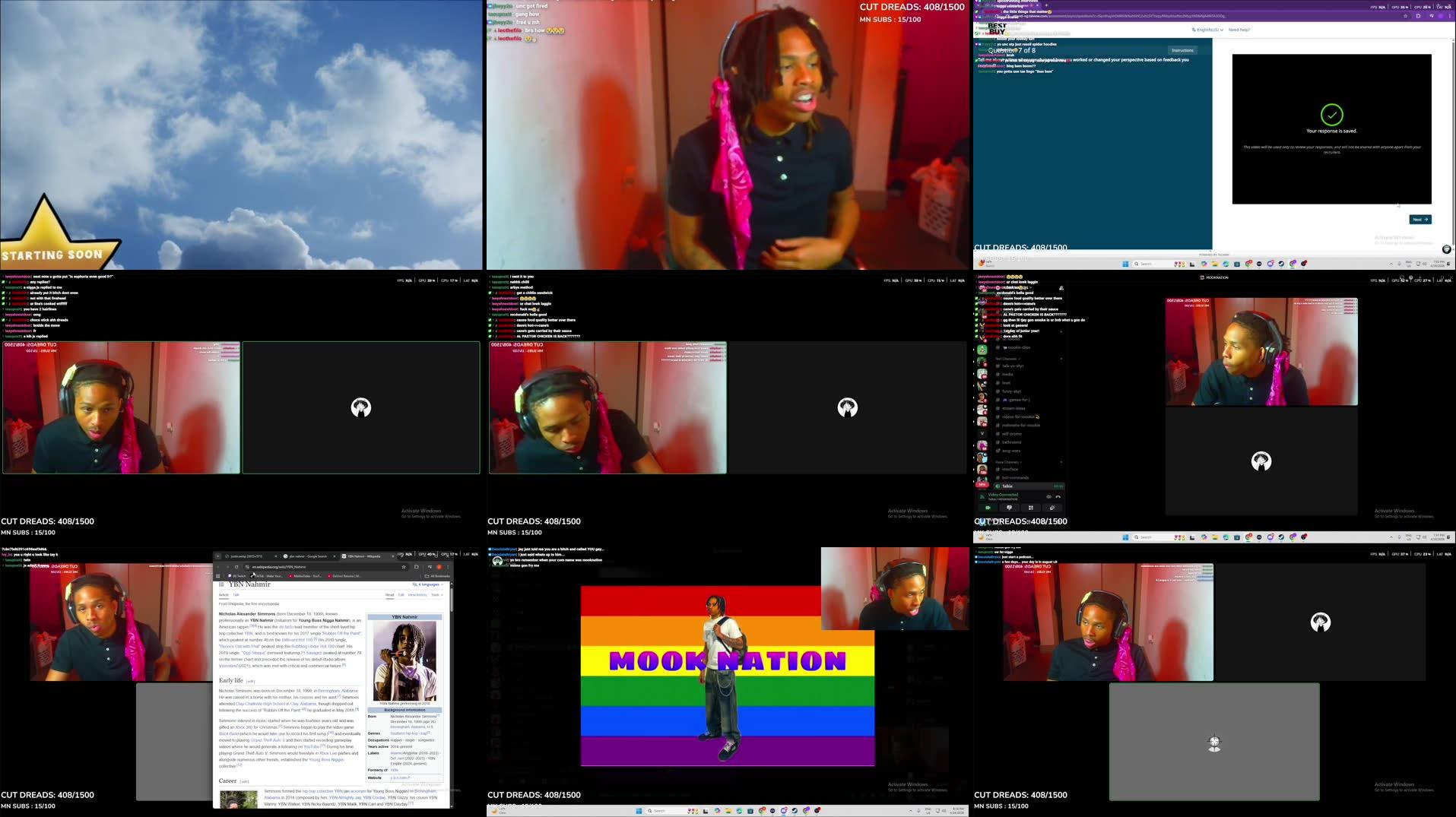Toggle Discord screen share button
This screenshot has width=1456, height=817.
click(x=1009, y=508)
